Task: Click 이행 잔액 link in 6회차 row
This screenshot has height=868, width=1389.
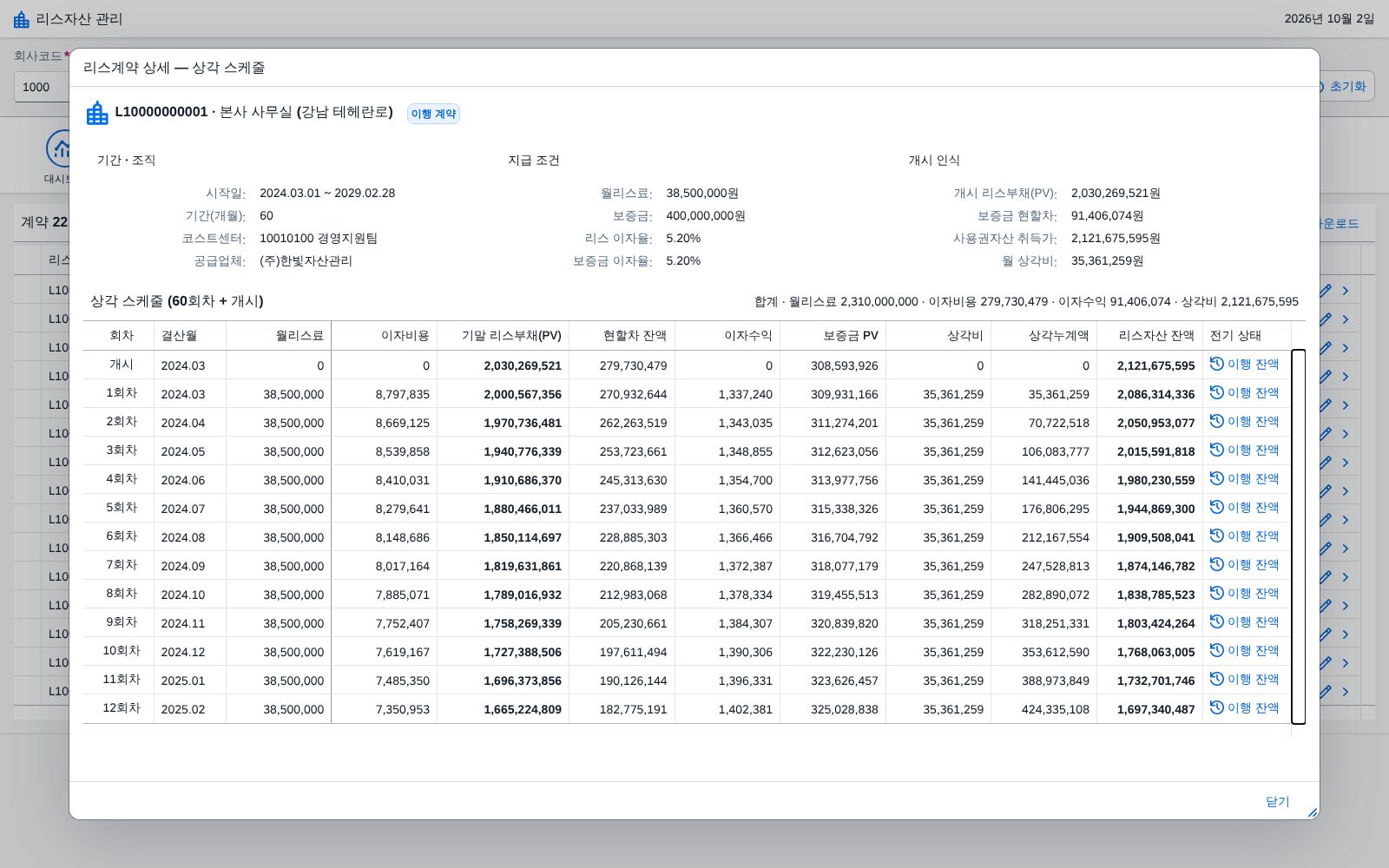Action: point(1253,536)
